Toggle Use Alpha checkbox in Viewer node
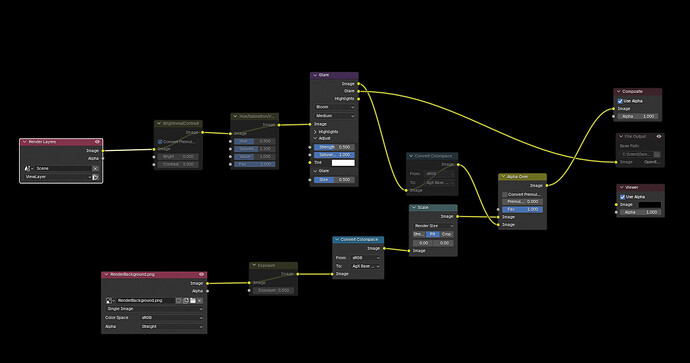This screenshot has width=690, height=363. point(622,197)
